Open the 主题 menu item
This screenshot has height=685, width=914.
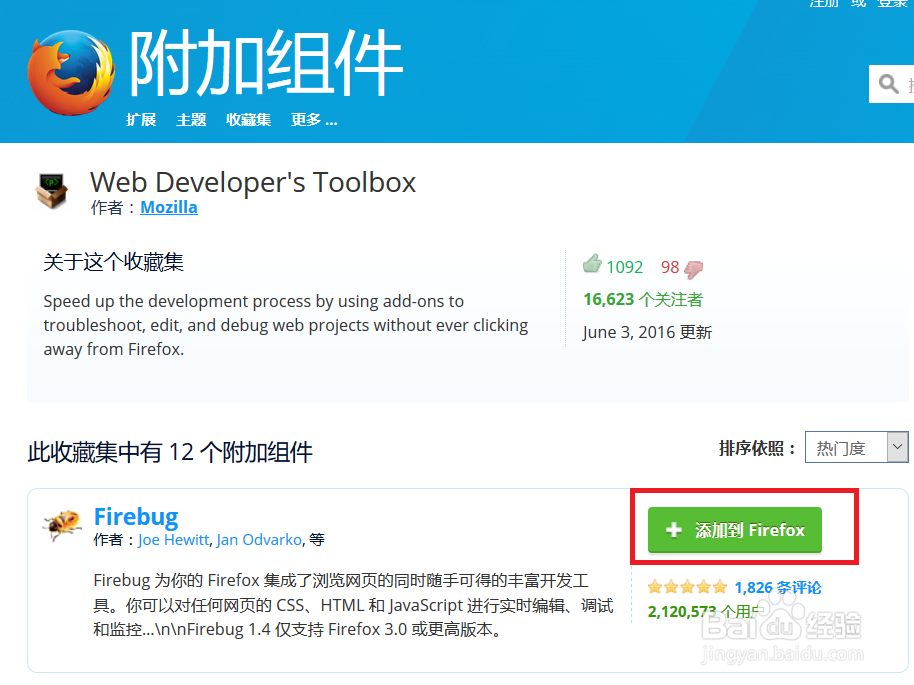(191, 120)
